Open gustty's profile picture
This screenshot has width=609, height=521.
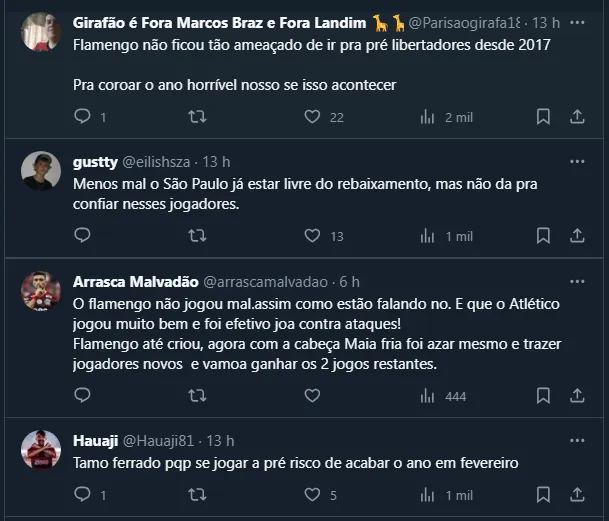(x=41, y=171)
